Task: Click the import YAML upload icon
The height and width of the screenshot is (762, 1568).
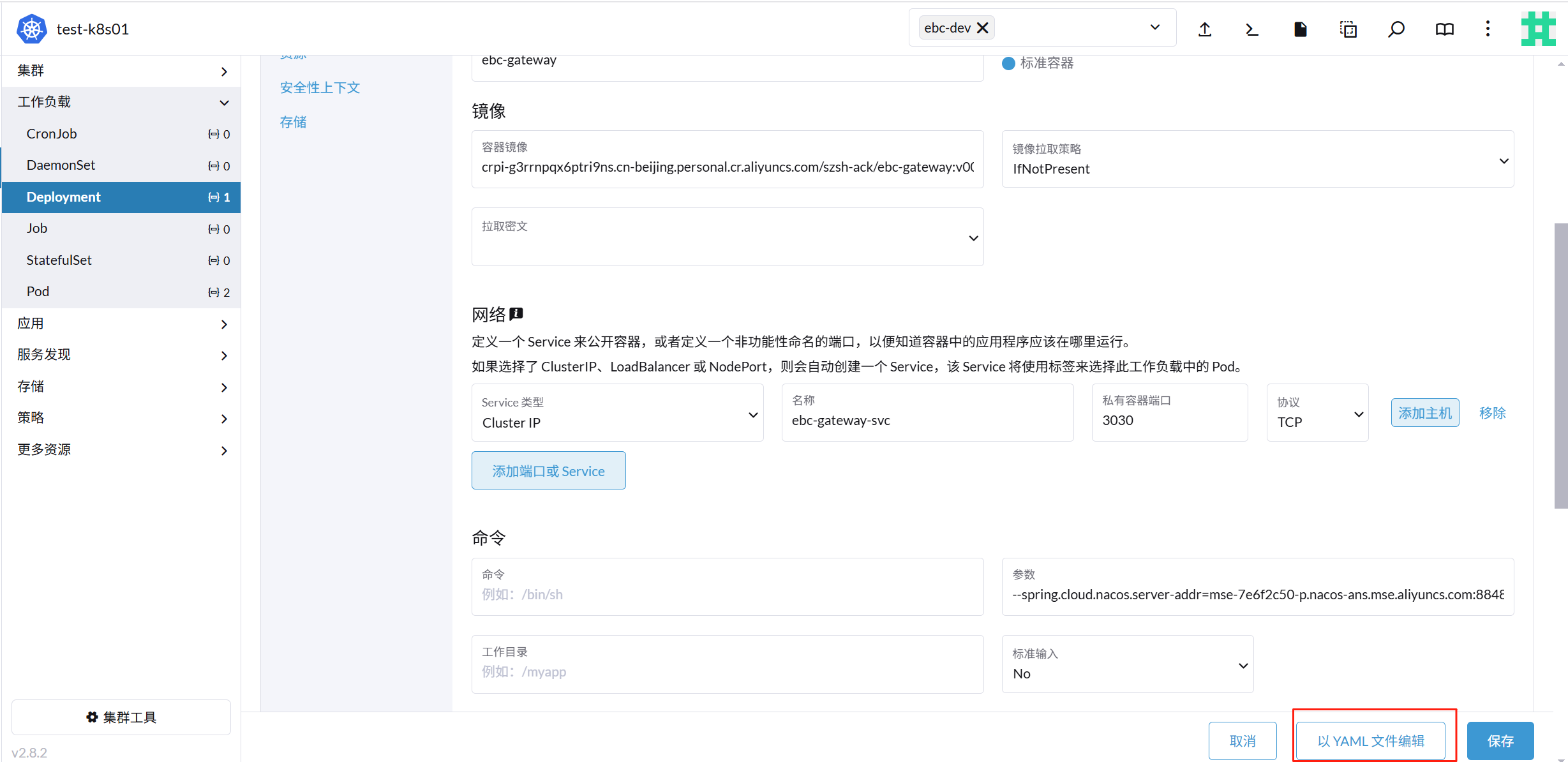Action: coord(1204,29)
